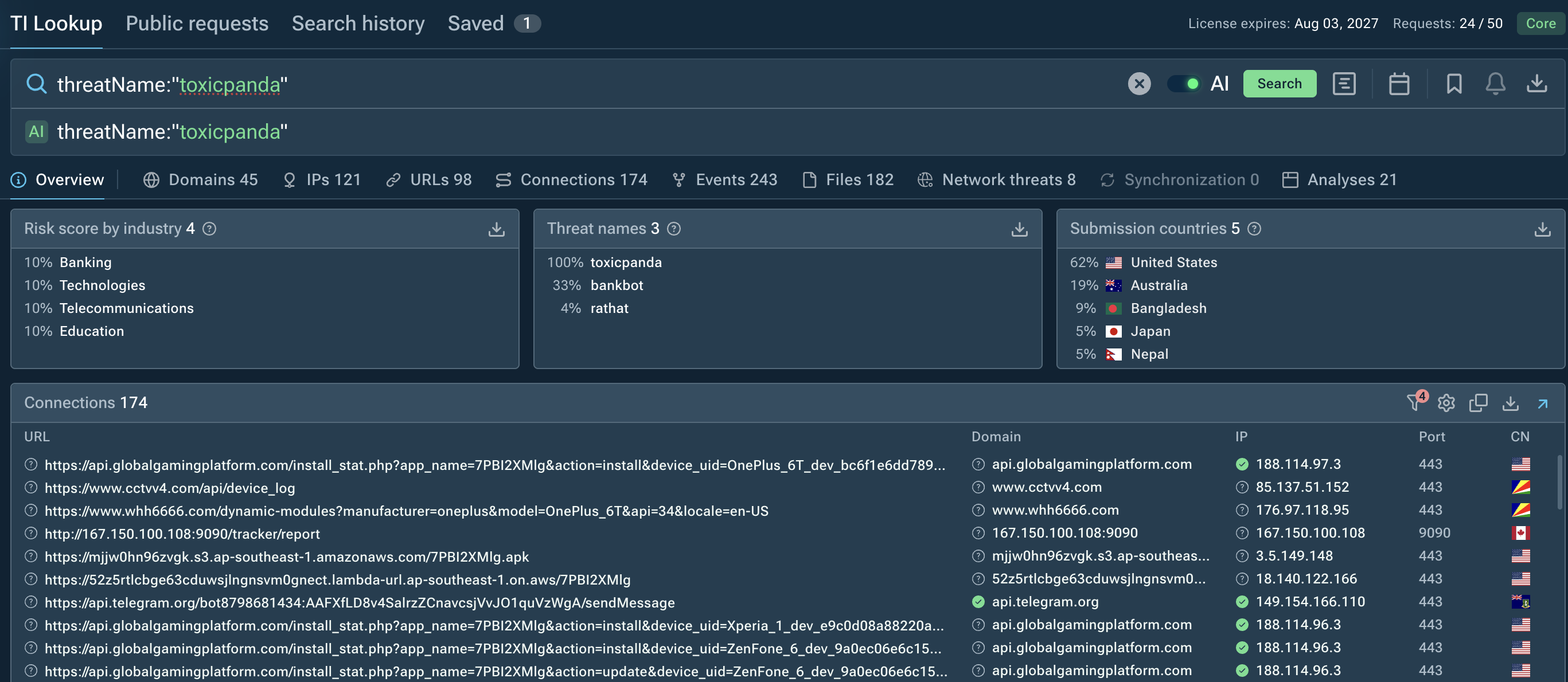This screenshot has width=1568, height=682.
Task: Download the Connections table
Action: click(x=1510, y=403)
